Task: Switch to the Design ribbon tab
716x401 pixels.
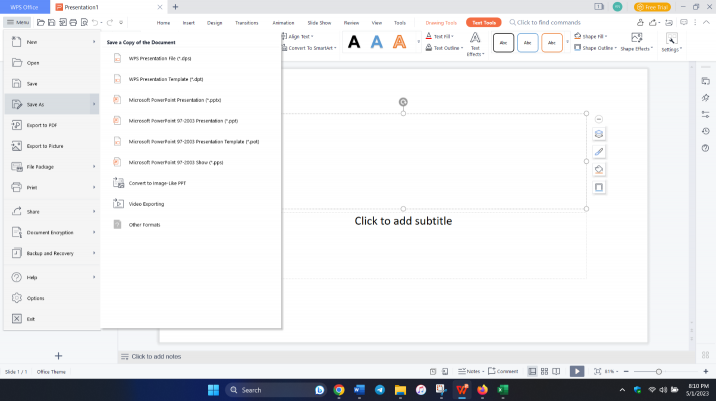Action: (214, 23)
